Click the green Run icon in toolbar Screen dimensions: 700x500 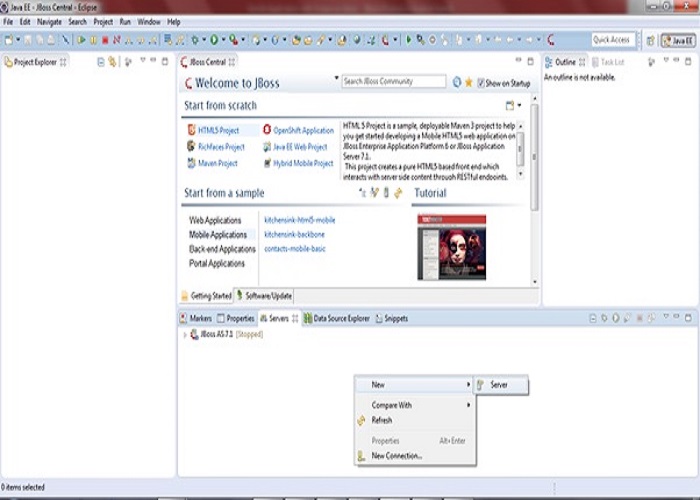[x=214, y=40]
